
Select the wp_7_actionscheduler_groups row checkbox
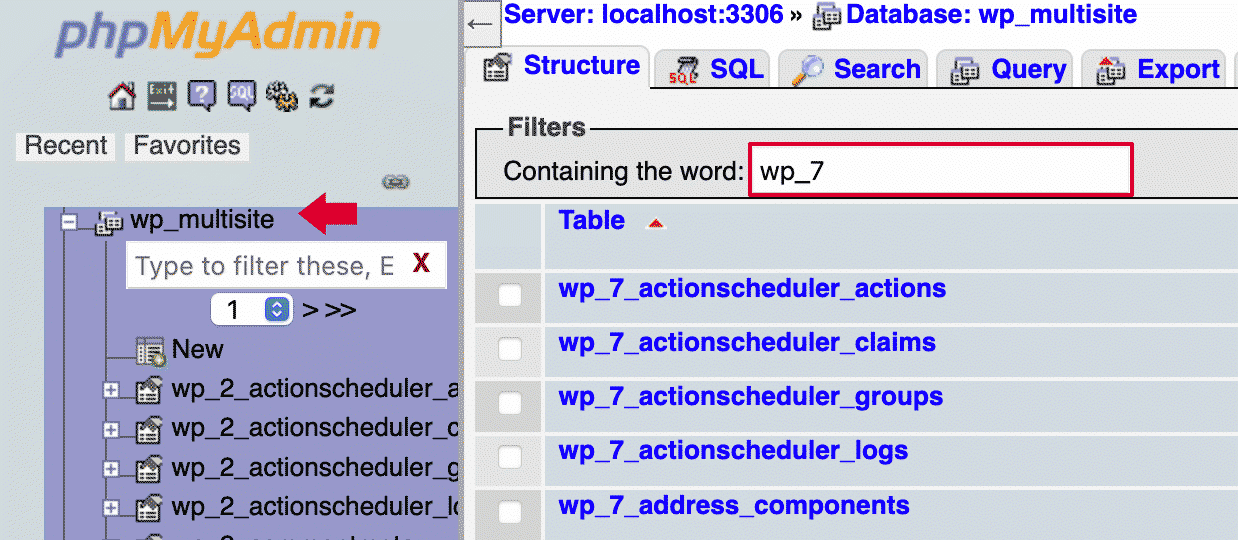click(510, 403)
